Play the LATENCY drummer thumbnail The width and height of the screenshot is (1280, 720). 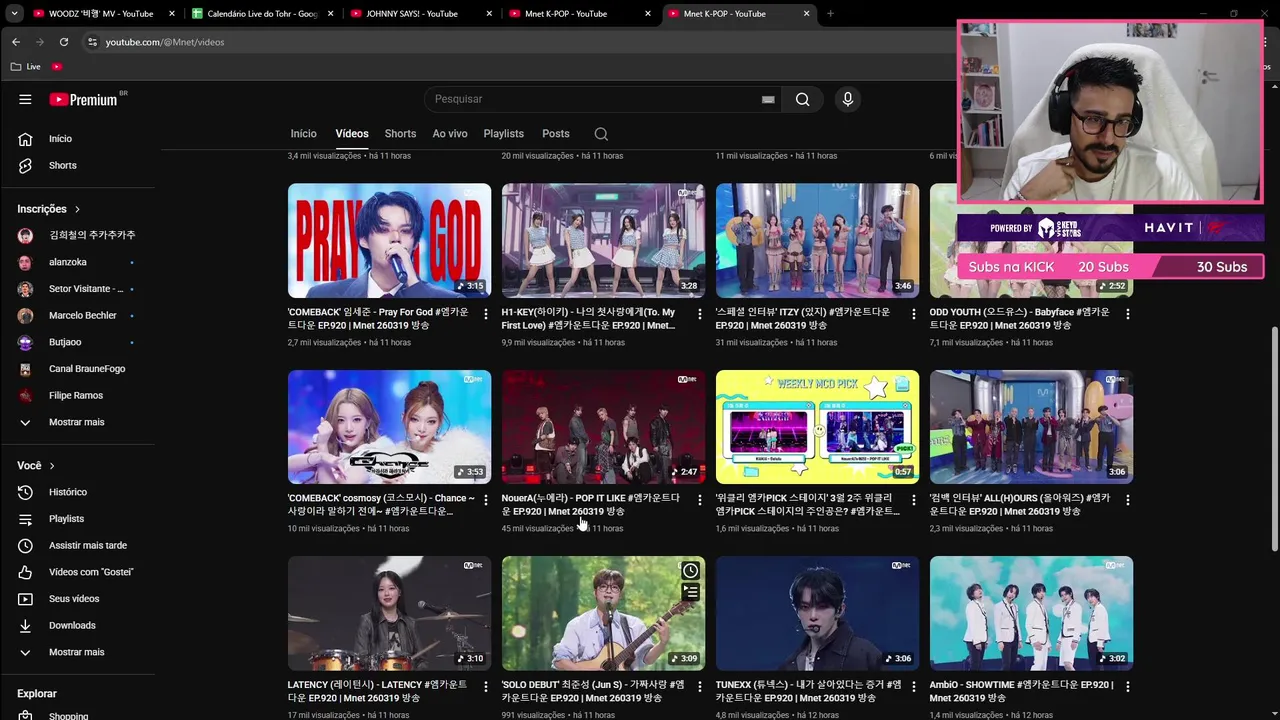pos(389,613)
